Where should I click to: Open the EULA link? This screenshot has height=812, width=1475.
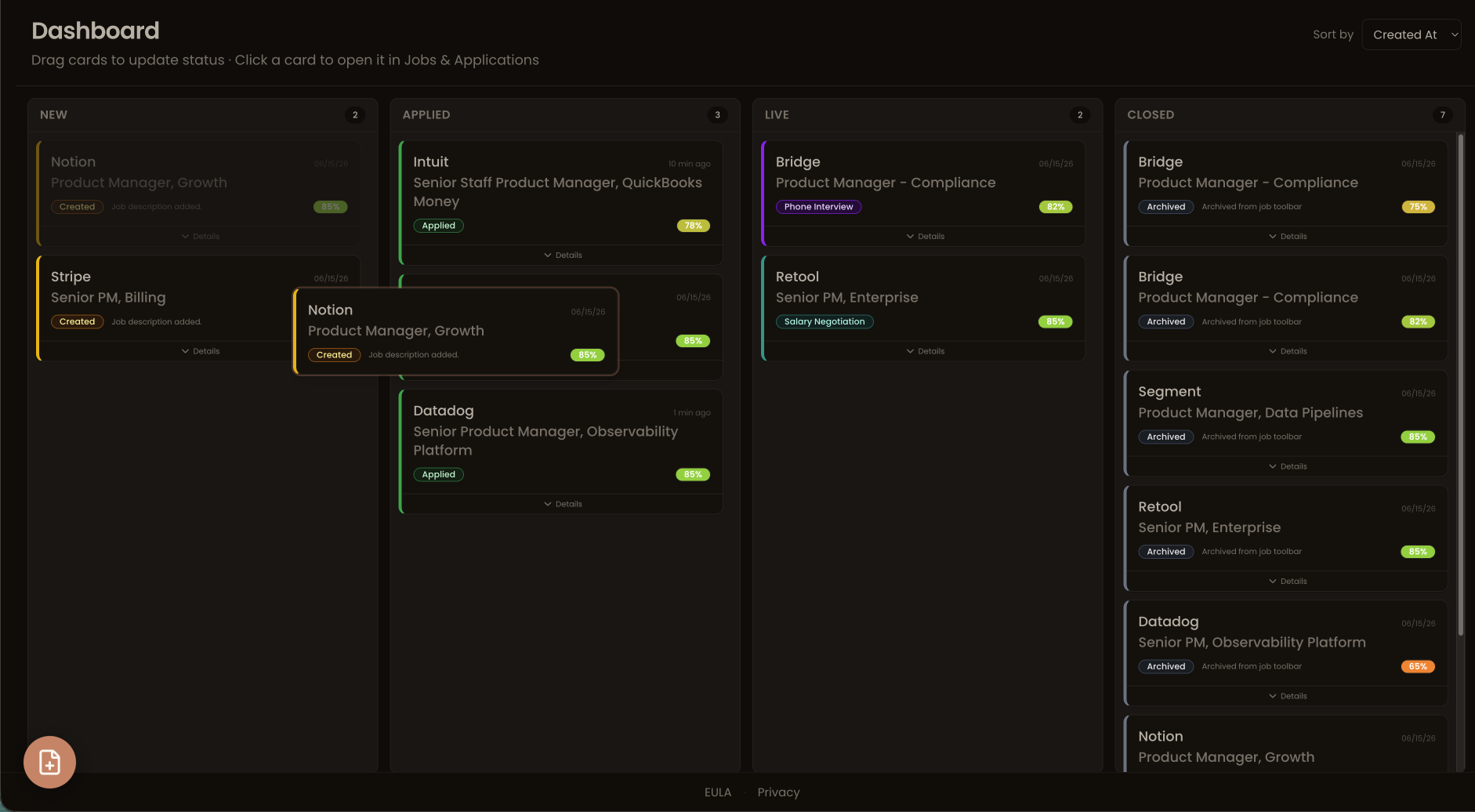(718, 792)
